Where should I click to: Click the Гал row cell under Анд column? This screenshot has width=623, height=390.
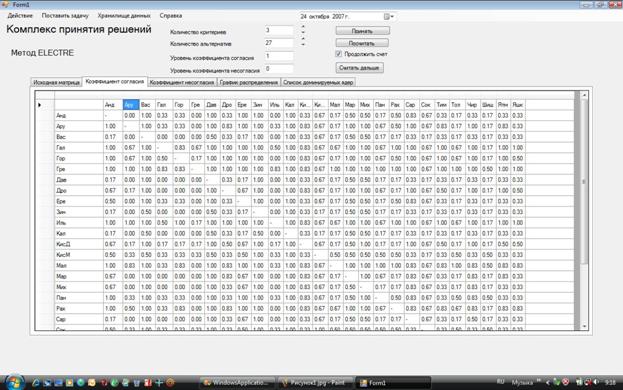113,148
